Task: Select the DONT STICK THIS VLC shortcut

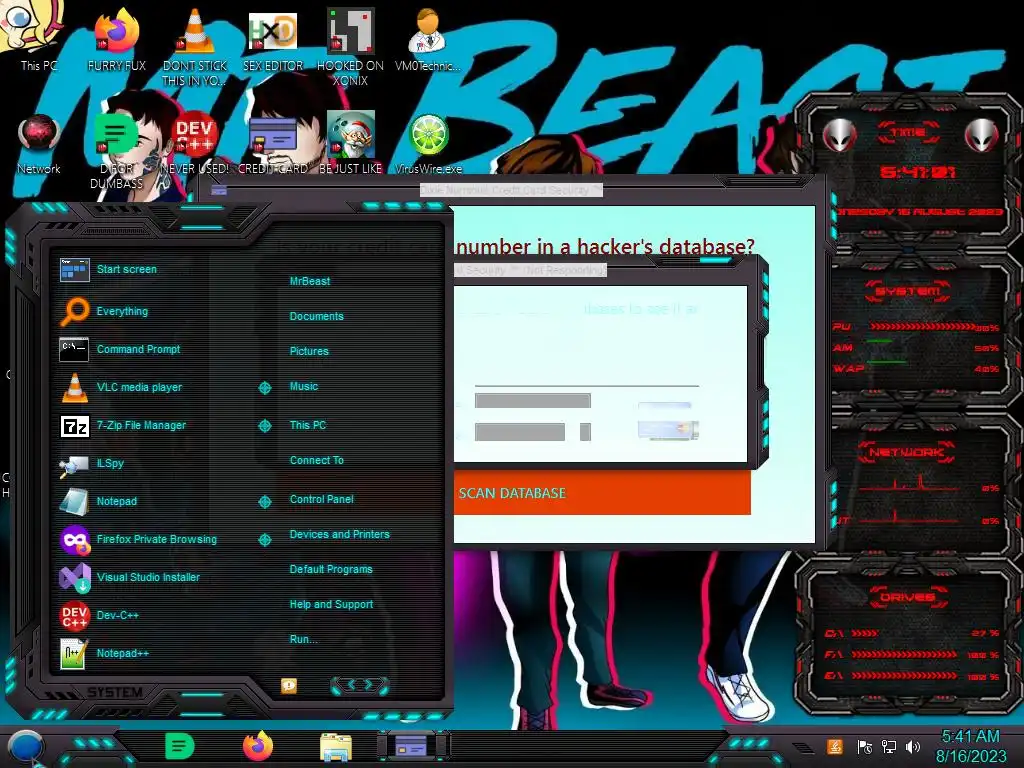Action: pos(195,47)
